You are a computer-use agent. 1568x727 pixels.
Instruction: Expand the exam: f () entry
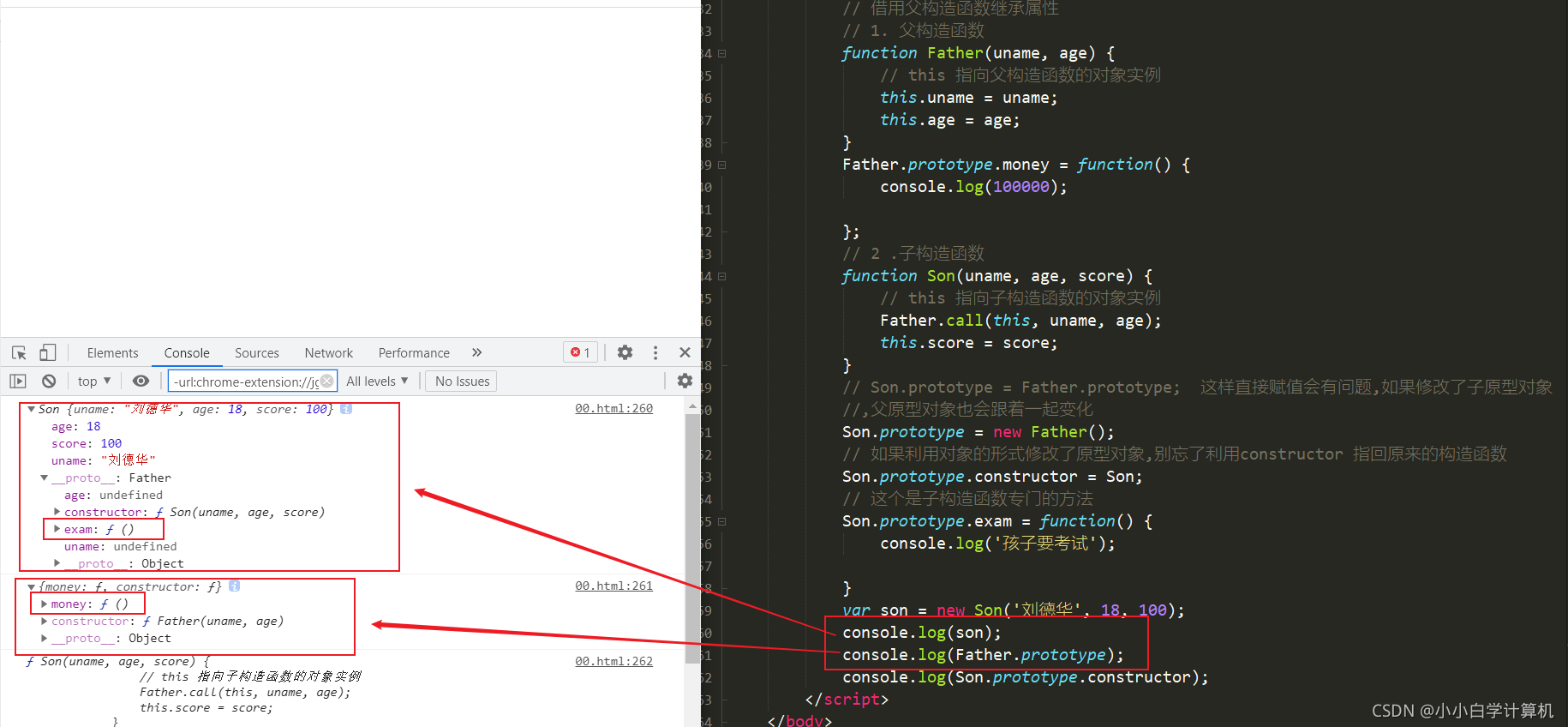(x=57, y=529)
